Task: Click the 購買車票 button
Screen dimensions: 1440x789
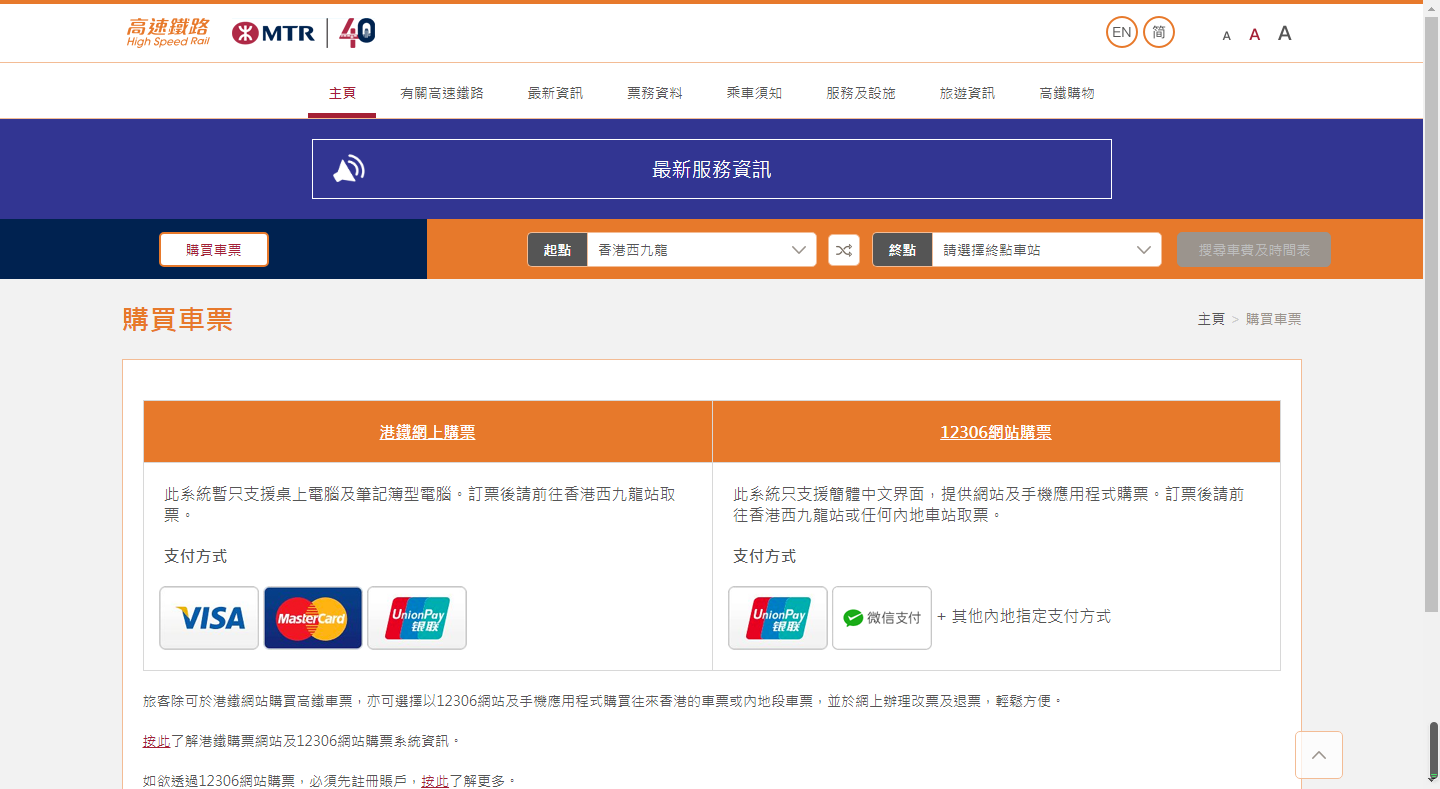Action: point(214,250)
